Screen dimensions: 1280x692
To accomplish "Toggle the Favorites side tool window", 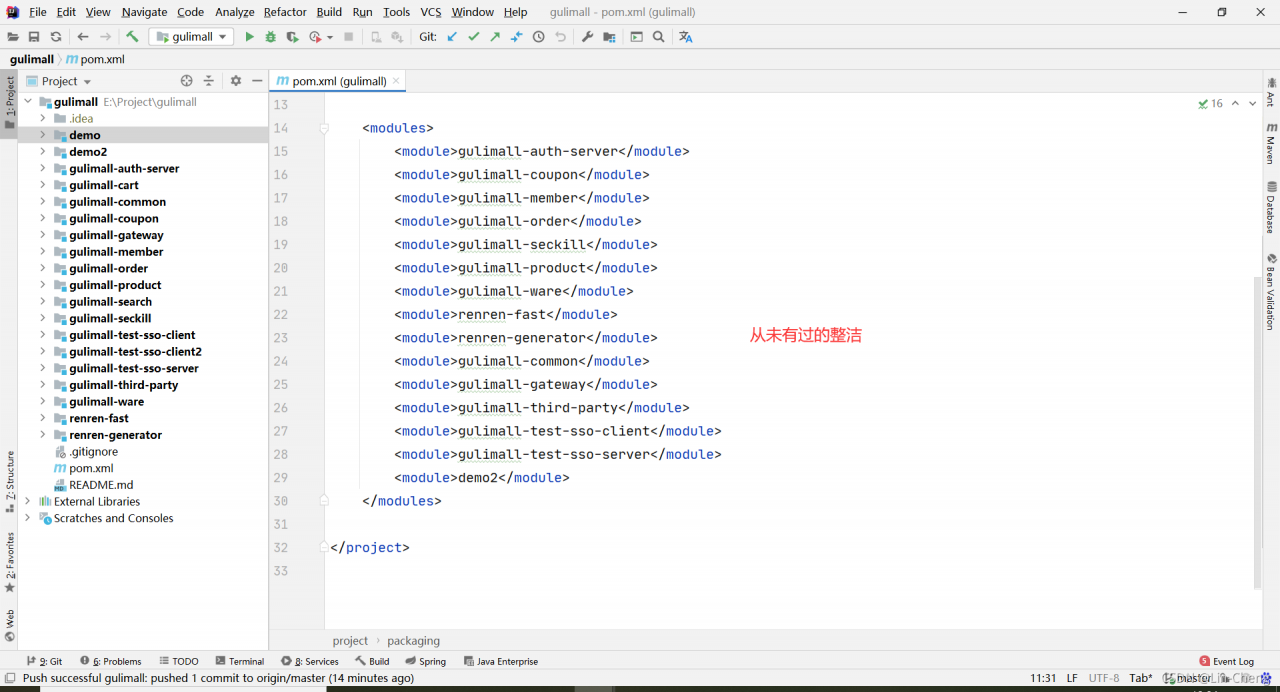I will tap(10, 562).
